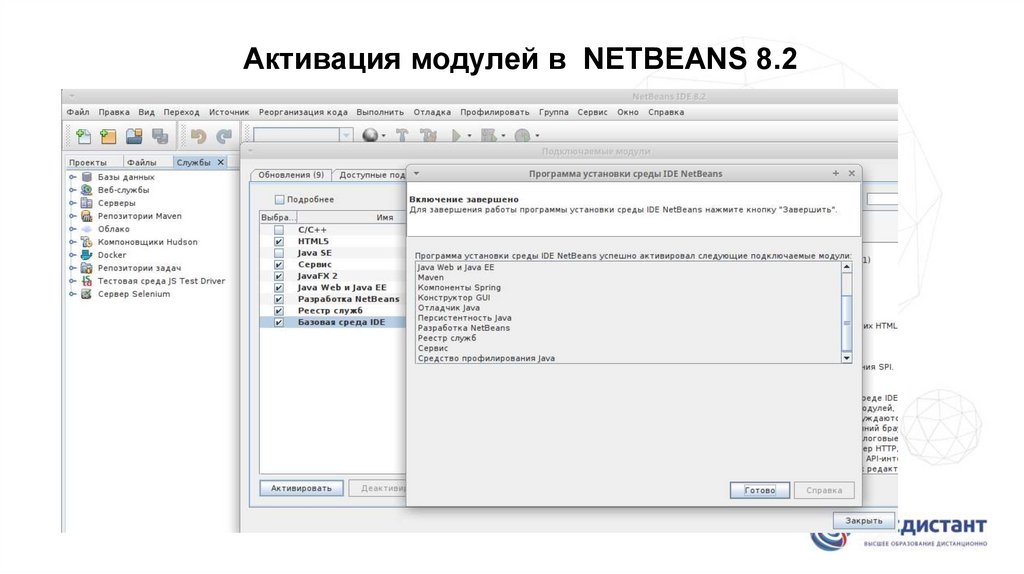Uncheck the Разработка NetBeans checkbox
The height and width of the screenshot is (574, 1024).
click(279, 299)
